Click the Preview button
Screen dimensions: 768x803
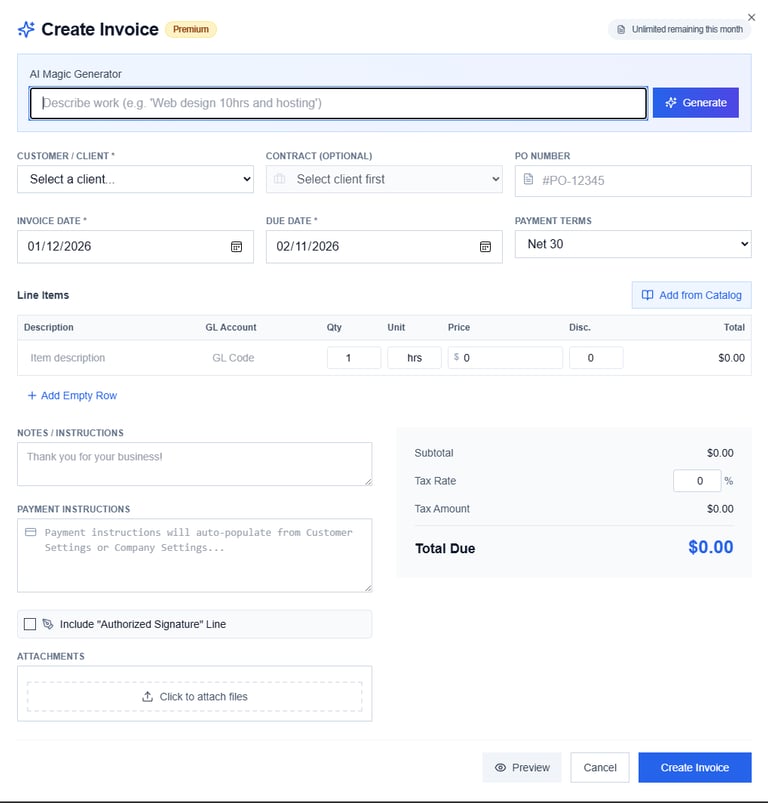(521, 767)
